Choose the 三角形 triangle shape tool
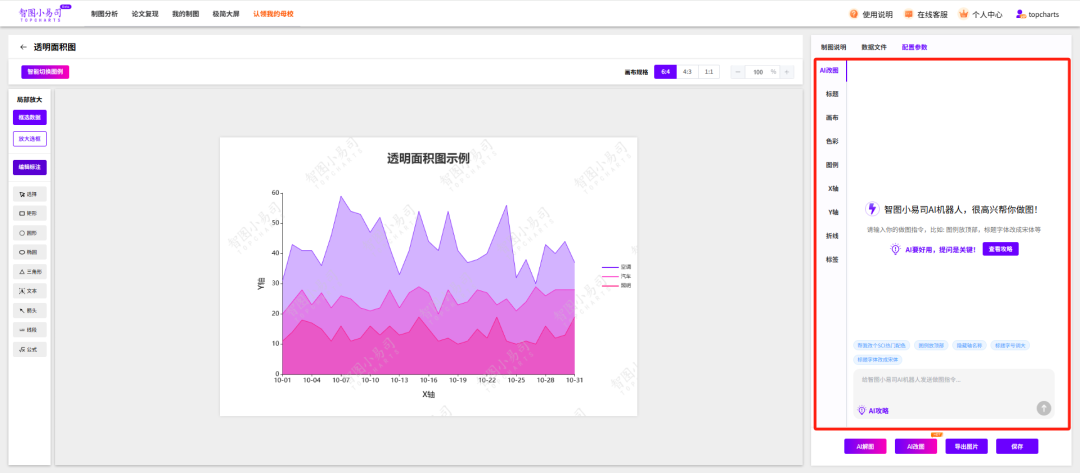Screen dimensions: 1080x473 (30, 272)
